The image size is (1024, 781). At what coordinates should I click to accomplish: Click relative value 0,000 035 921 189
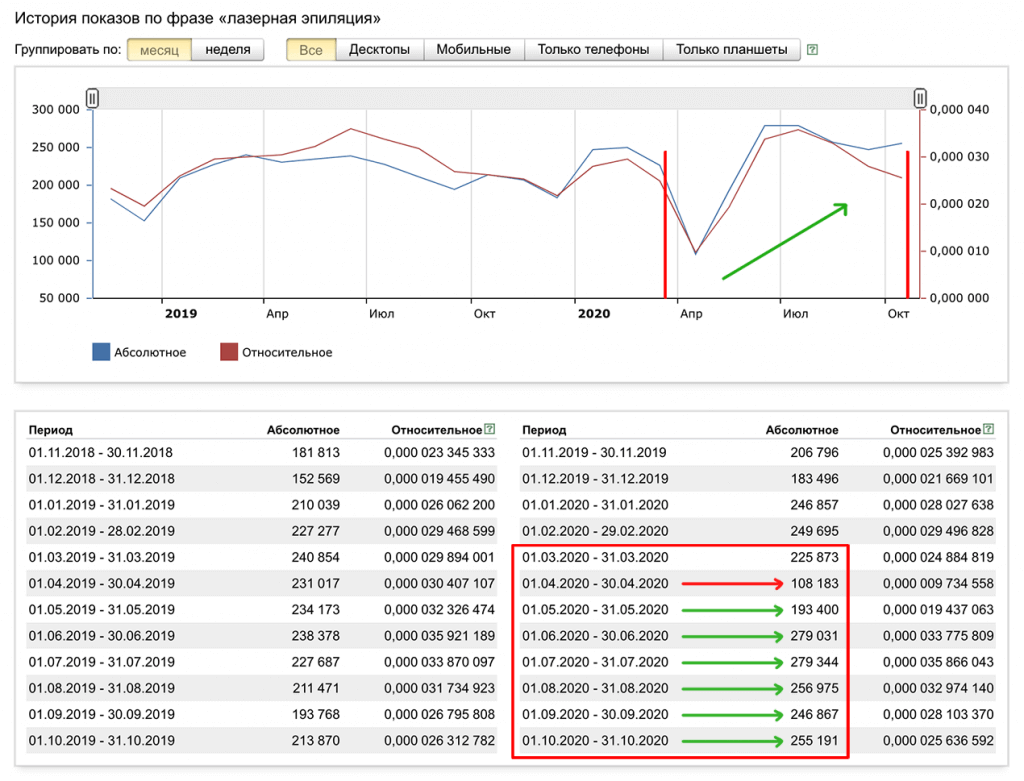439,635
